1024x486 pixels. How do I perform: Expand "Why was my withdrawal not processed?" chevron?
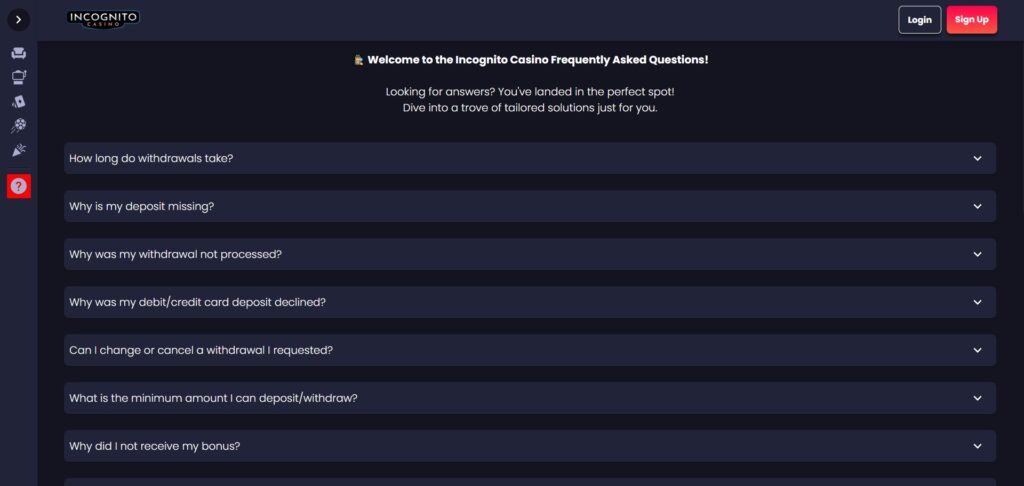[x=977, y=254]
